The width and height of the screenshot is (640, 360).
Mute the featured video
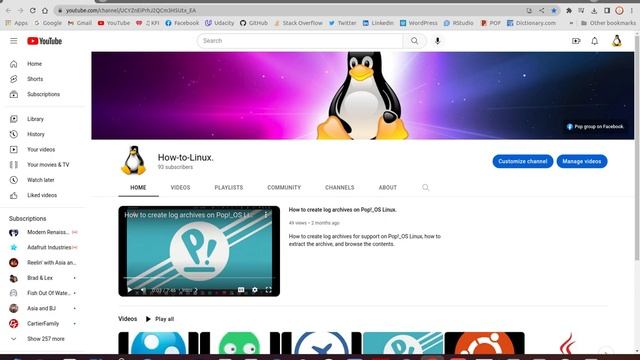[143, 290]
